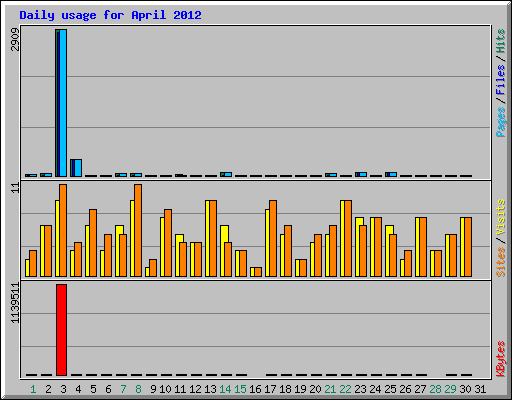Click day label 10 on the x-axis
512x400 pixels.
click(165, 389)
